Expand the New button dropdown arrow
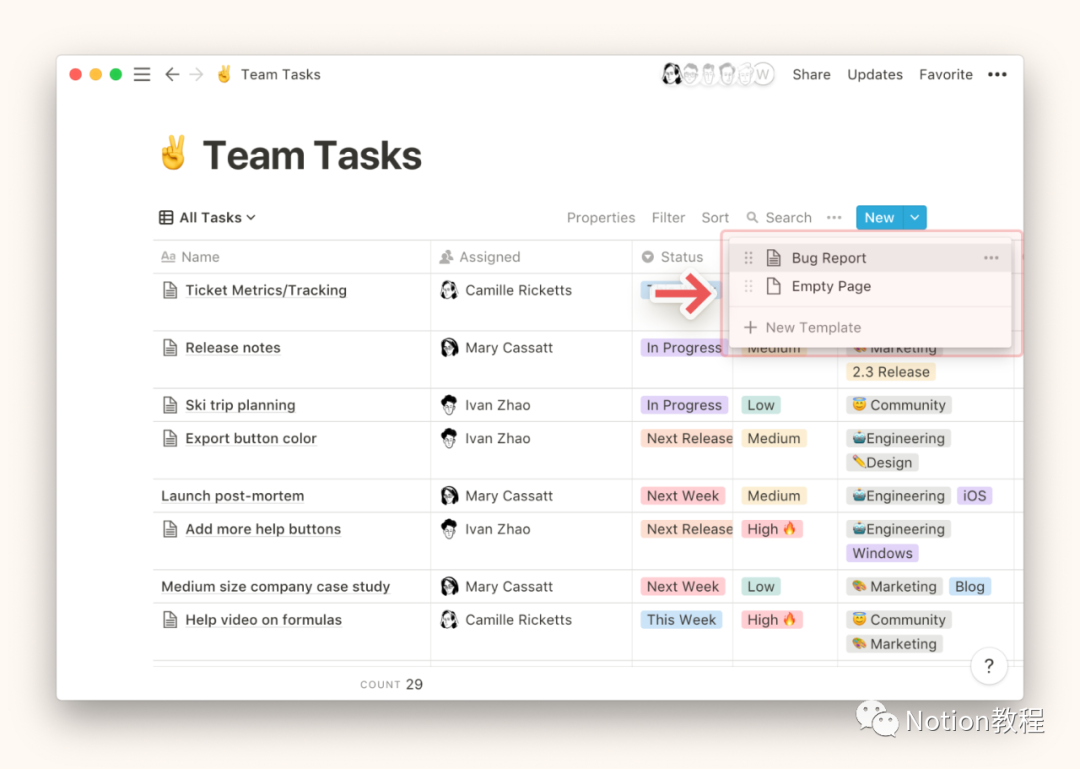Viewport: 1080px width, 769px height. [x=915, y=218]
